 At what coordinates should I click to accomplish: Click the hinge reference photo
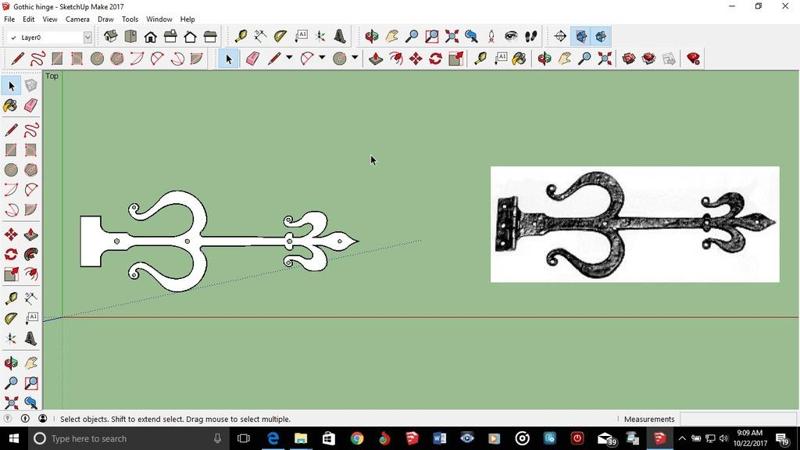635,224
